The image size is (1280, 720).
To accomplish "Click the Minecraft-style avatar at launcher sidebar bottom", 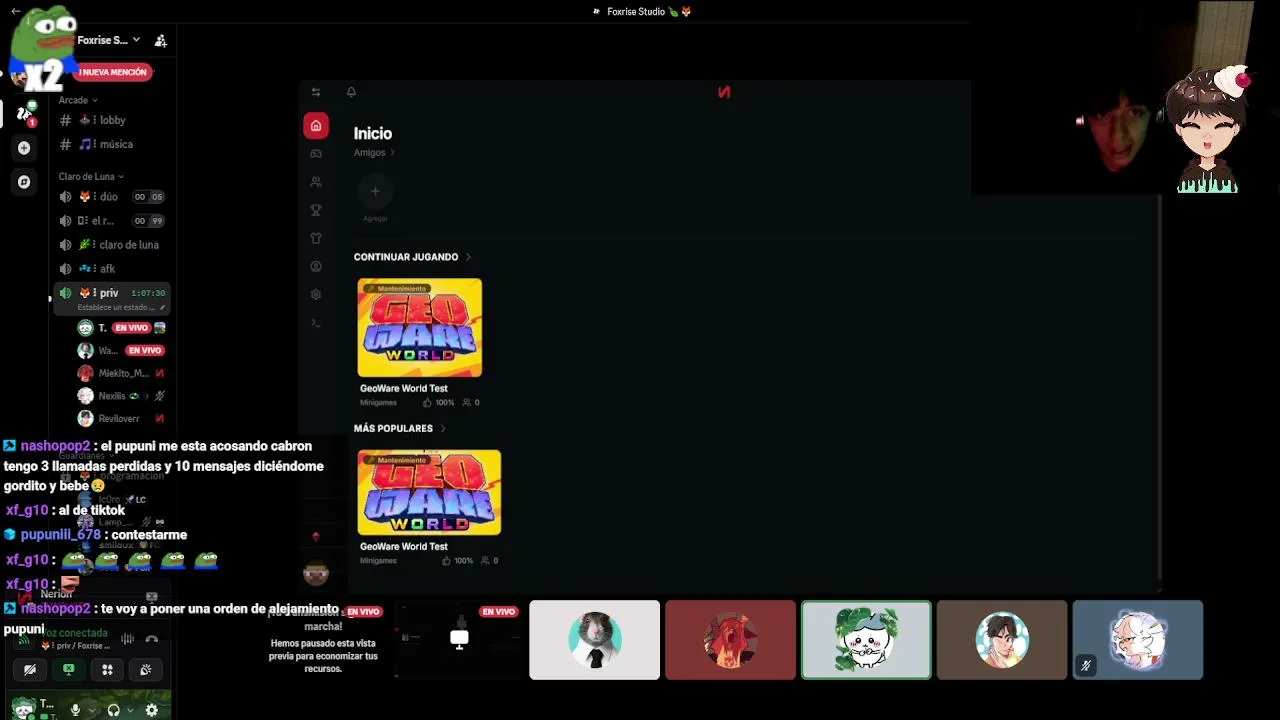I will [x=316, y=573].
